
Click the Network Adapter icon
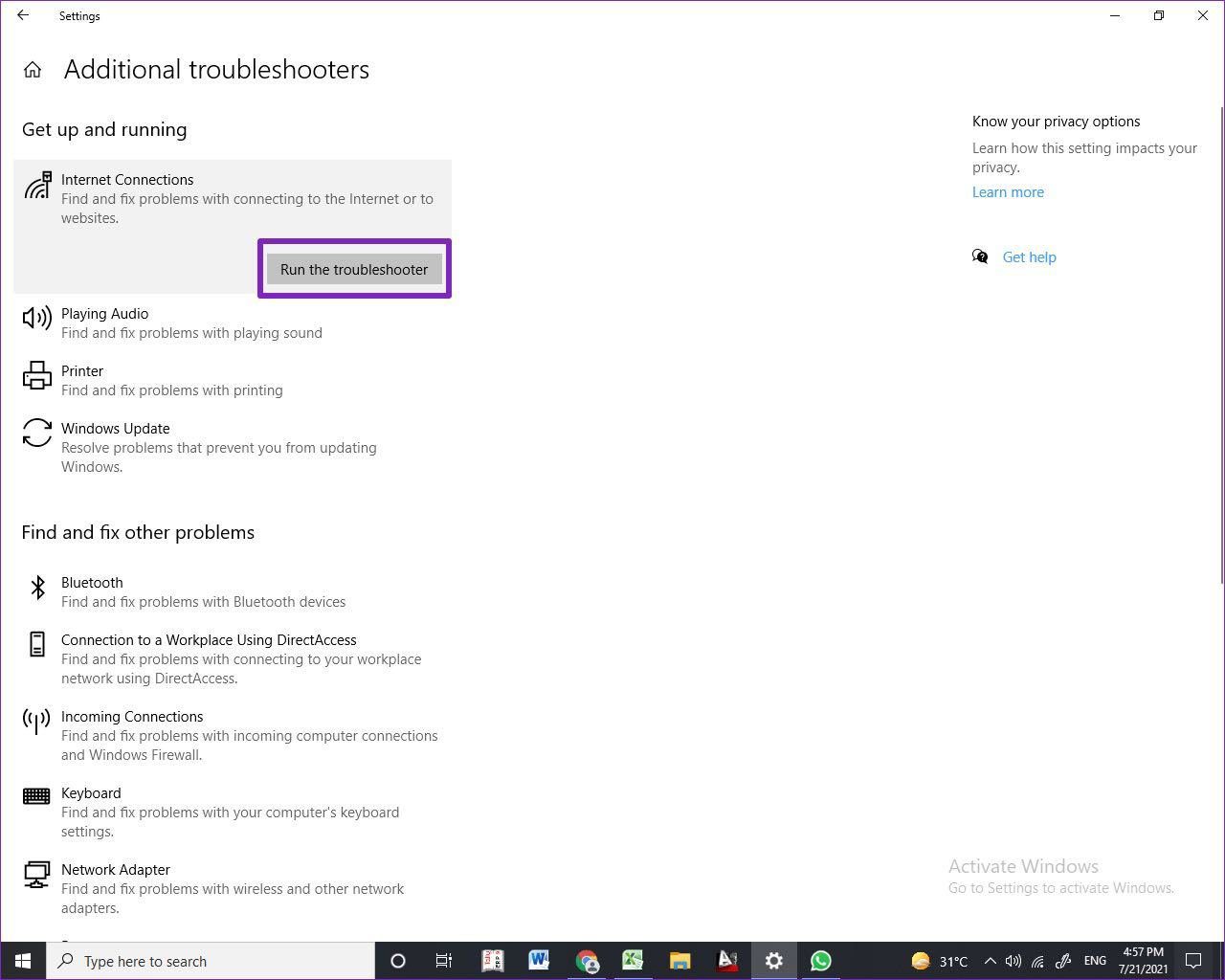click(x=36, y=874)
